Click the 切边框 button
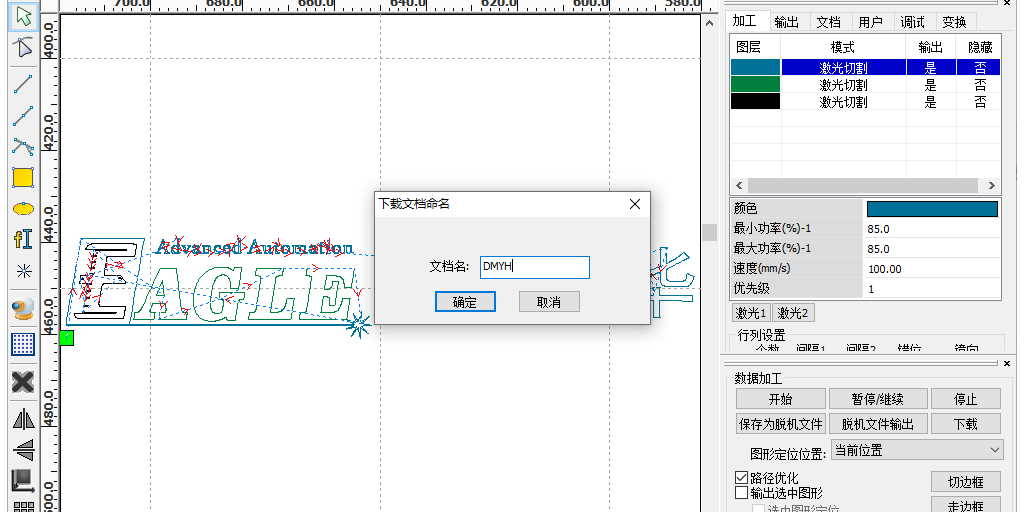The height and width of the screenshot is (512, 1024). click(966, 483)
